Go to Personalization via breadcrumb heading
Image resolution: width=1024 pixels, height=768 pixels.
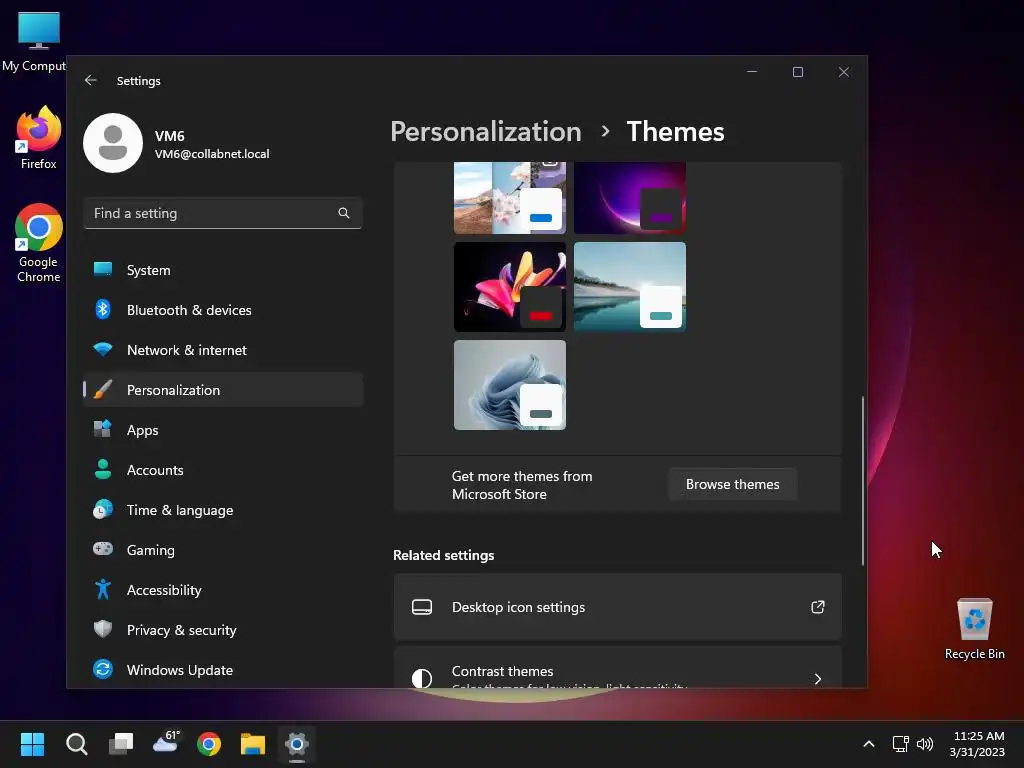pyautogui.click(x=486, y=132)
